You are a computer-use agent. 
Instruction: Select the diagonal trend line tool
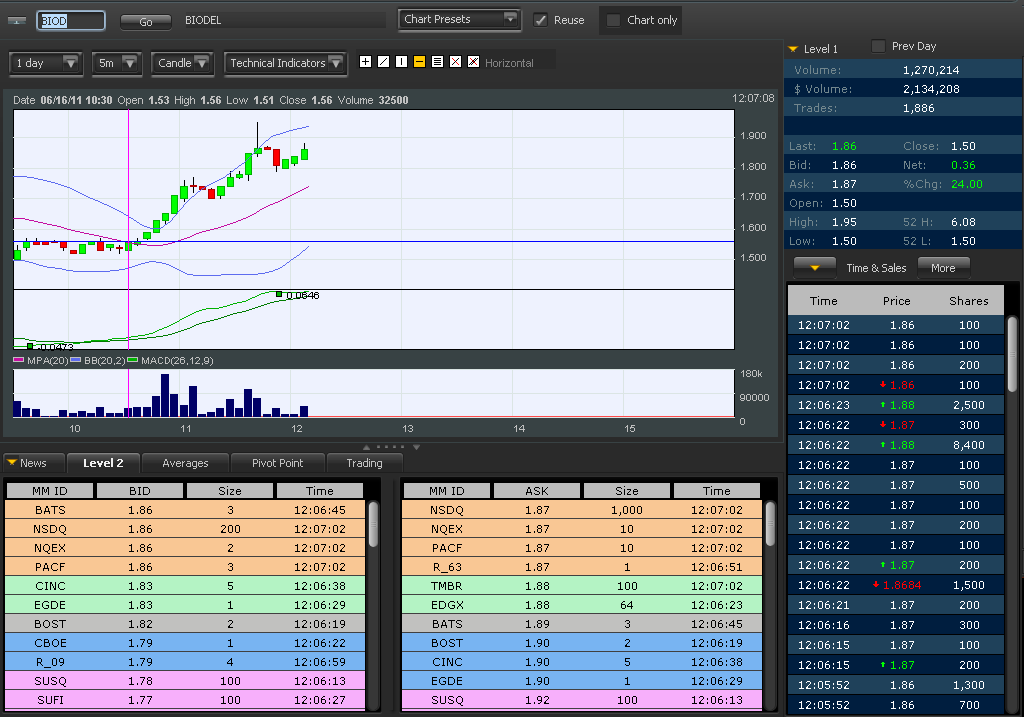[x=383, y=62]
